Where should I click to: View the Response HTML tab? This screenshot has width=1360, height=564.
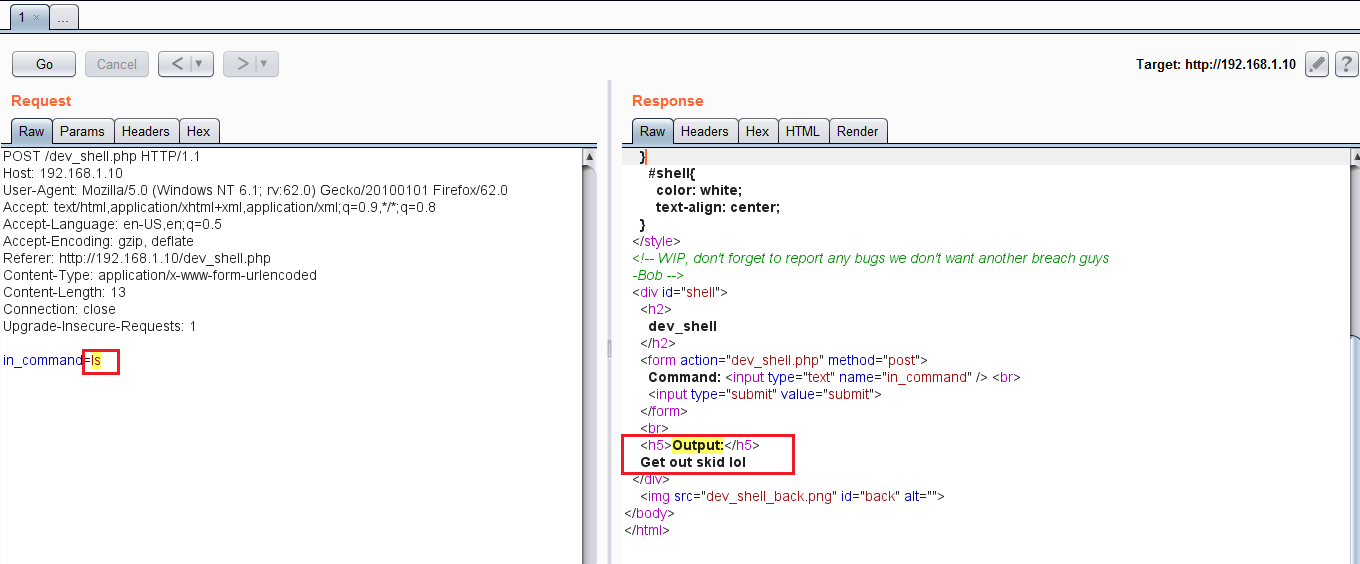802,131
